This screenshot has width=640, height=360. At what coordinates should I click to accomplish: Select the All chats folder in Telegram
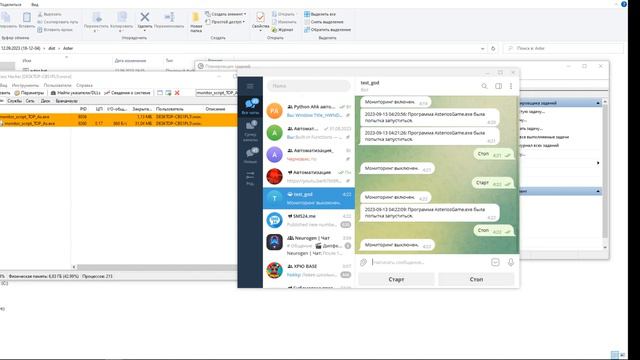click(x=250, y=107)
